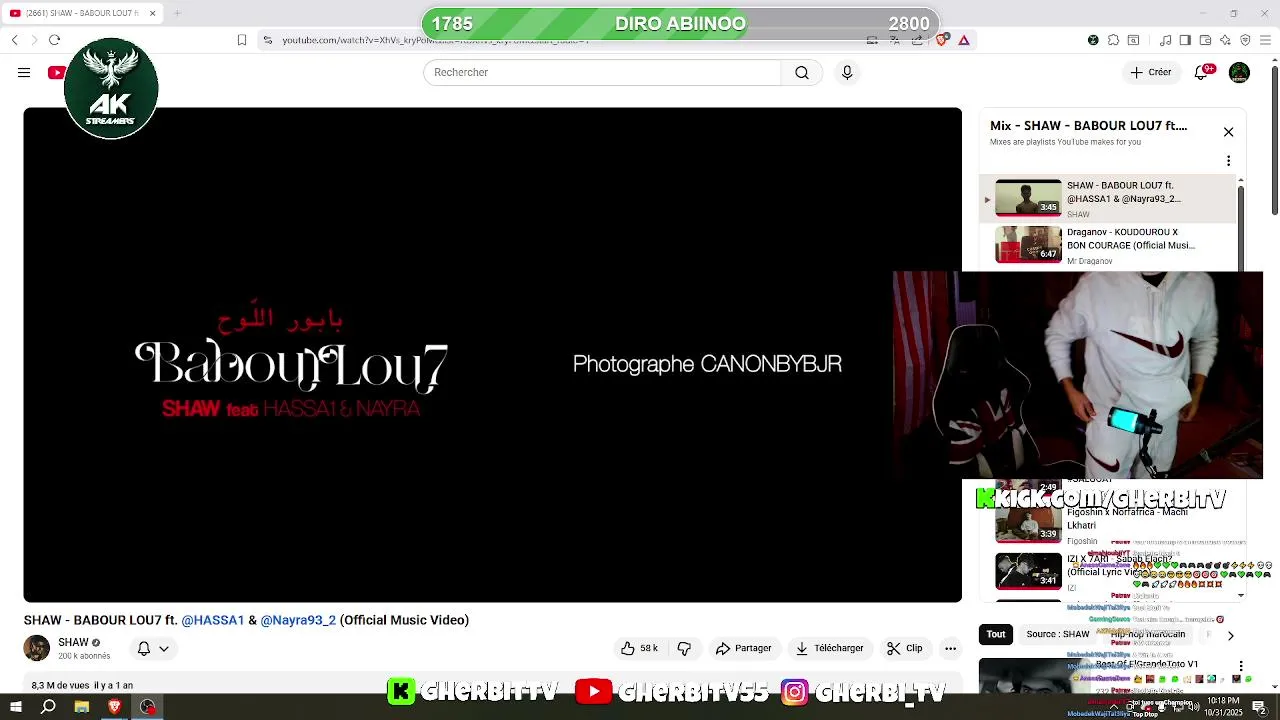Viewport: 1280px width, 720px height.
Task: Open IZI X 7ARI playlist video thumbnail
Action: 1028,571
